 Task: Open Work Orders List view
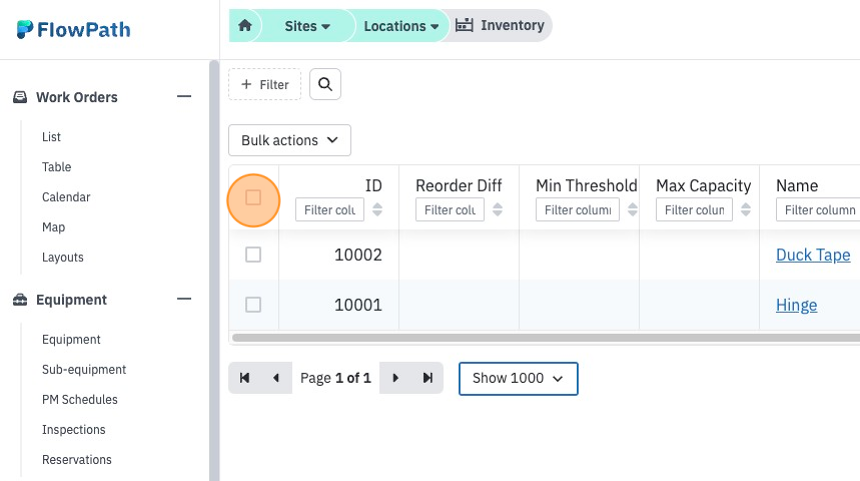point(52,137)
